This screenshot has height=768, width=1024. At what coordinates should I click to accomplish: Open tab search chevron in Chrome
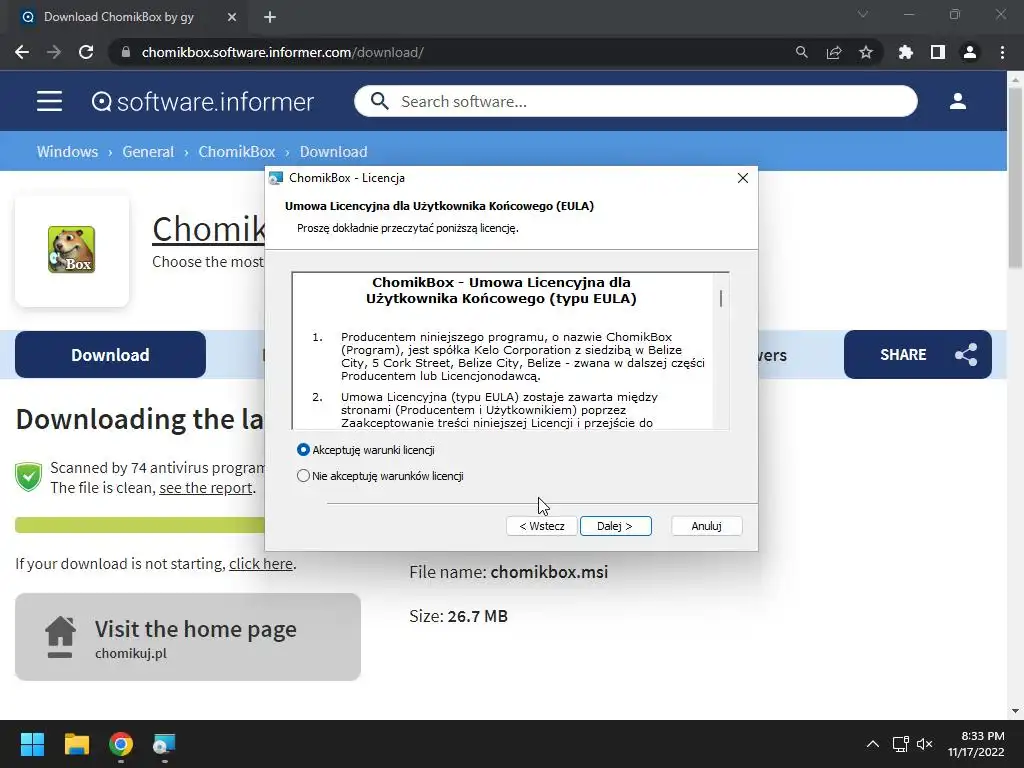[x=863, y=14]
